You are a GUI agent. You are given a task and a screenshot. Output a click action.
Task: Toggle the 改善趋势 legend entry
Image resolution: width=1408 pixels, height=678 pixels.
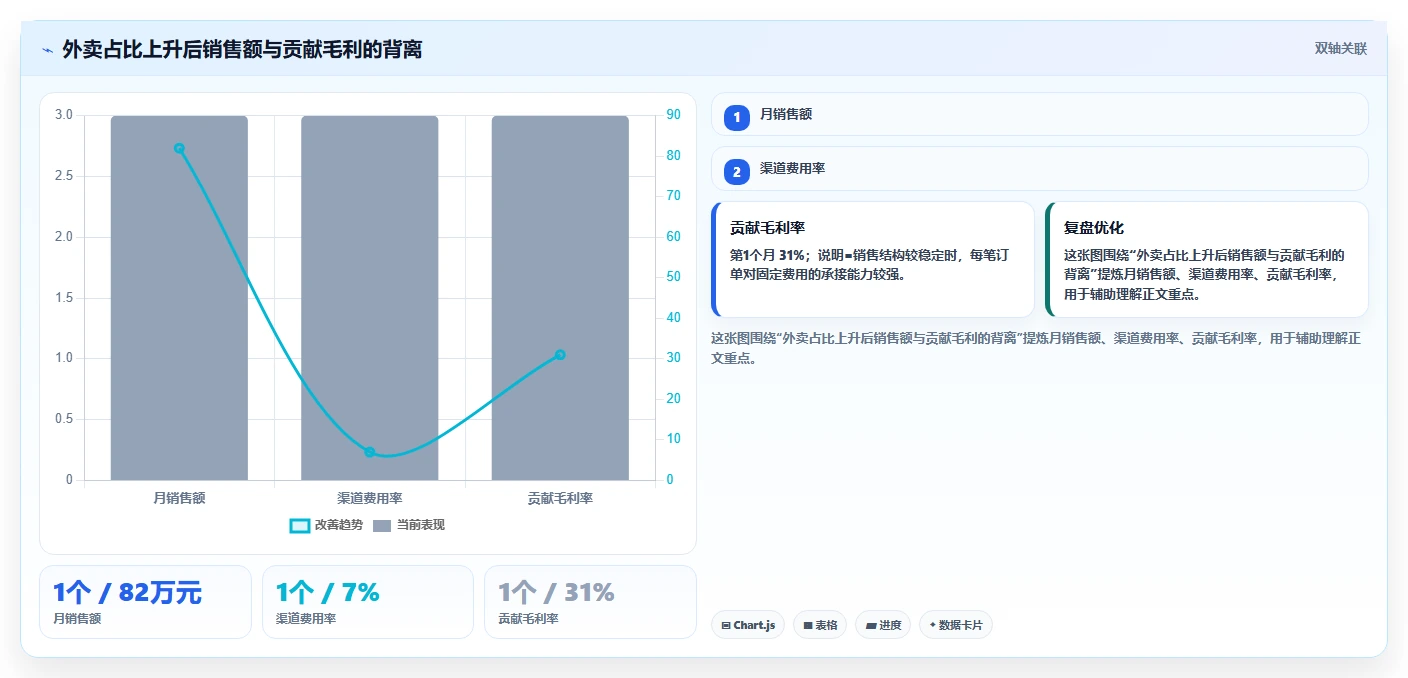pos(326,525)
